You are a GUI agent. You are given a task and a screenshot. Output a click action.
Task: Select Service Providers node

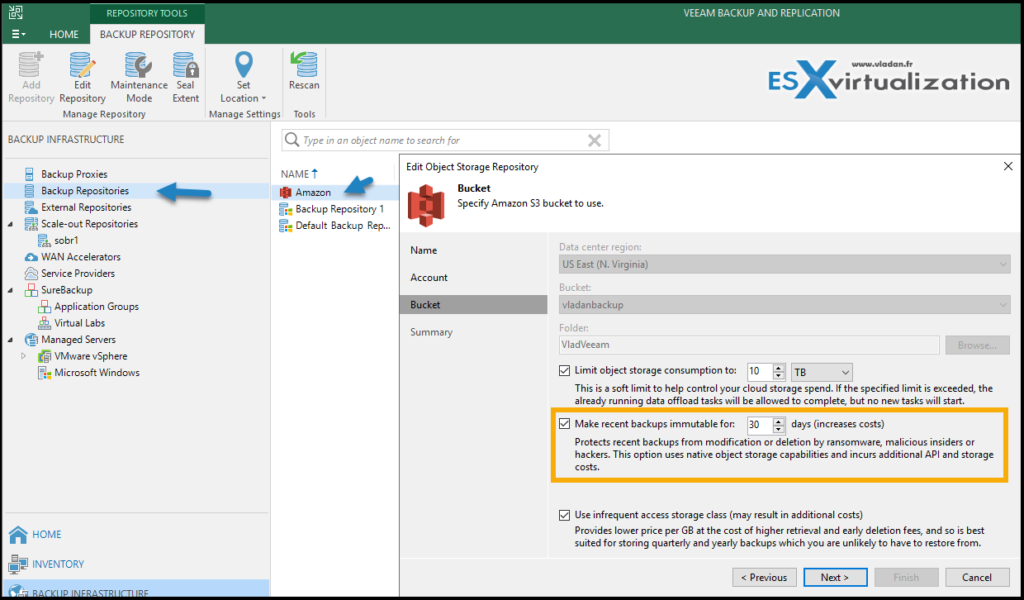pos(78,274)
